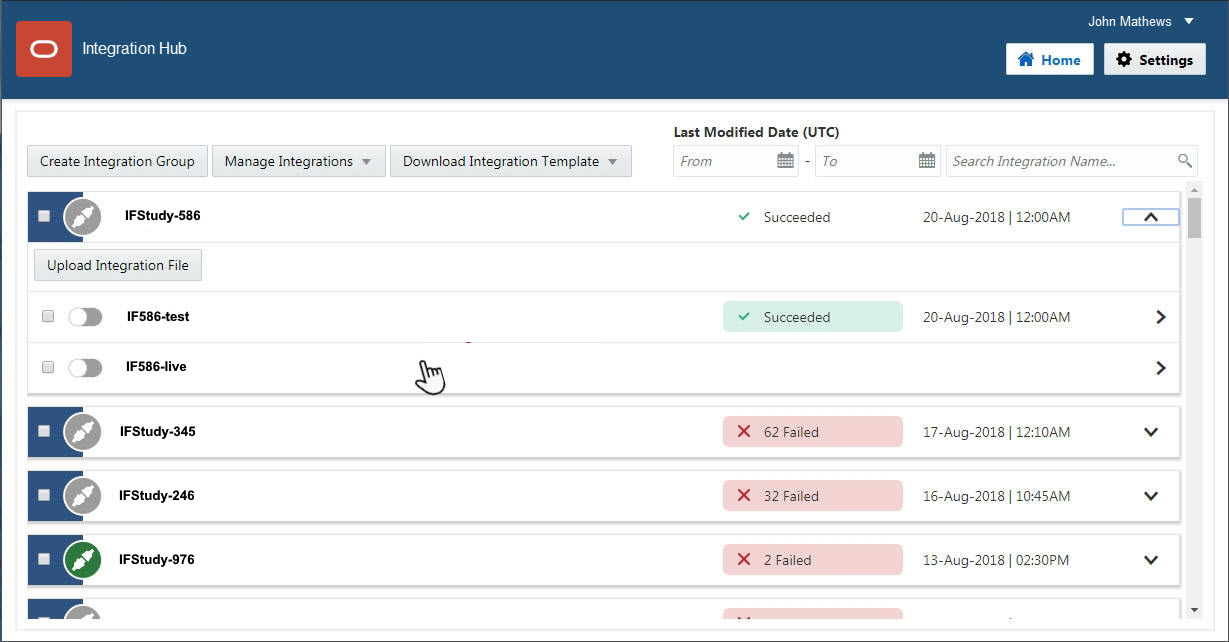1229x642 pixels.
Task: Click the Integration Hub title
Action: 134,48
